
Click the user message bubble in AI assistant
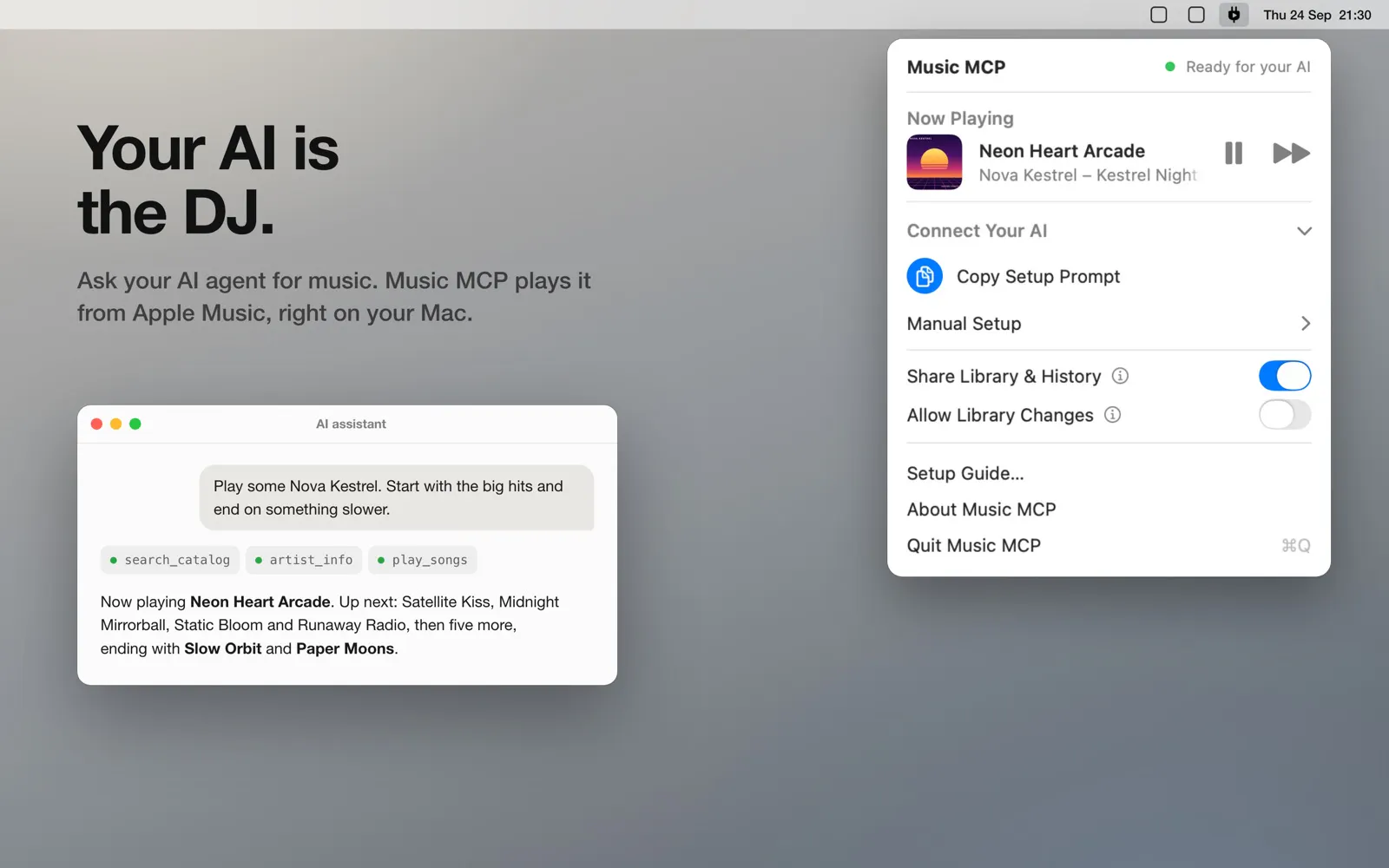point(397,497)
